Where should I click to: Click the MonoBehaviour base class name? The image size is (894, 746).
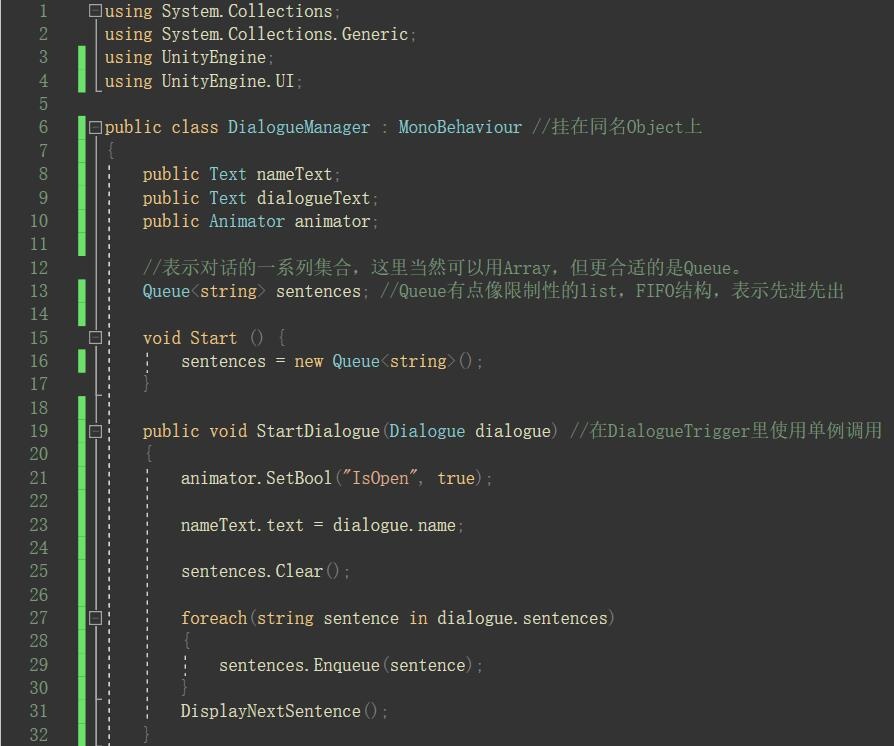(x=460, y=127)
